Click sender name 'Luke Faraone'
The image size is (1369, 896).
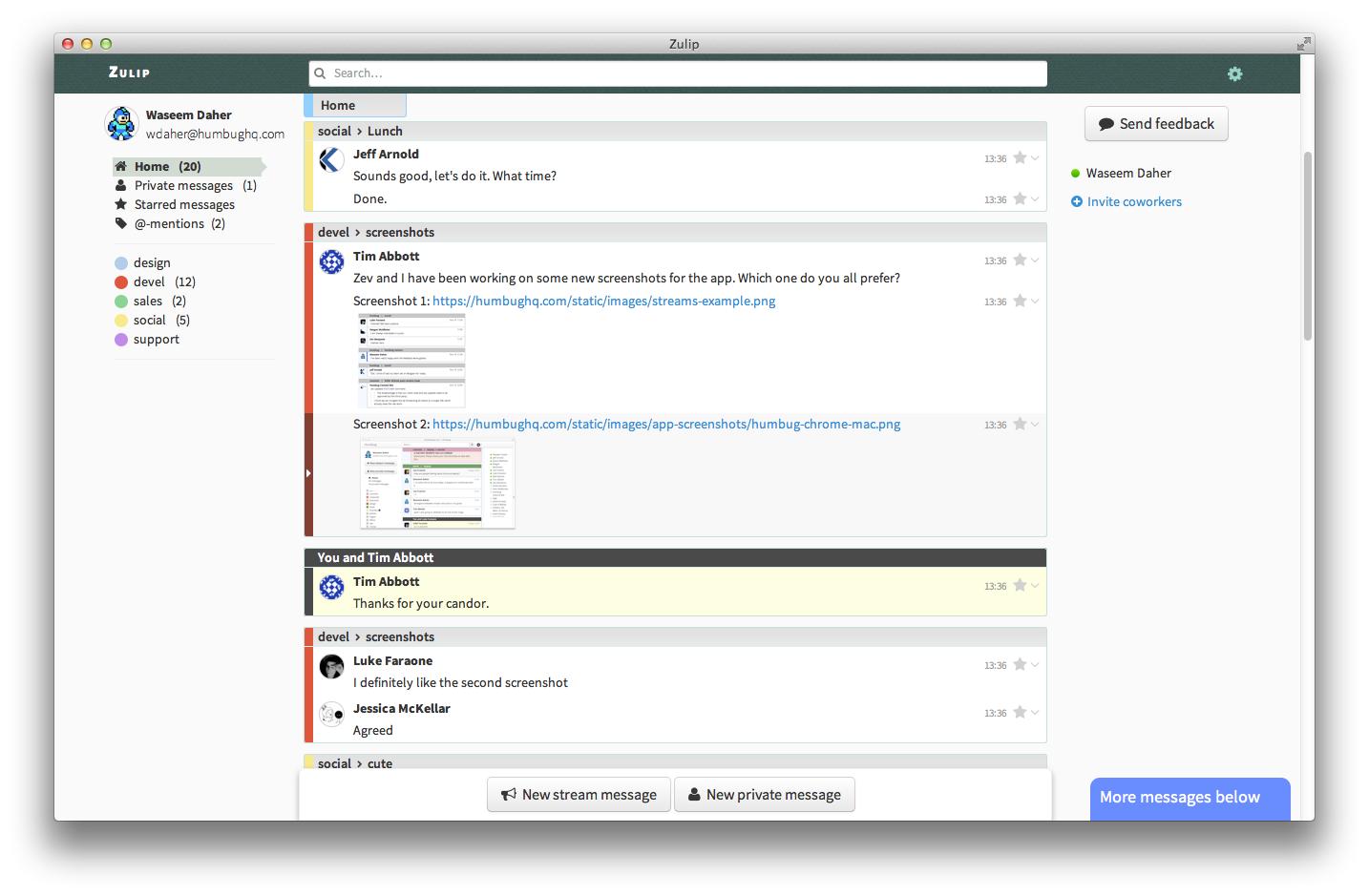392,660
